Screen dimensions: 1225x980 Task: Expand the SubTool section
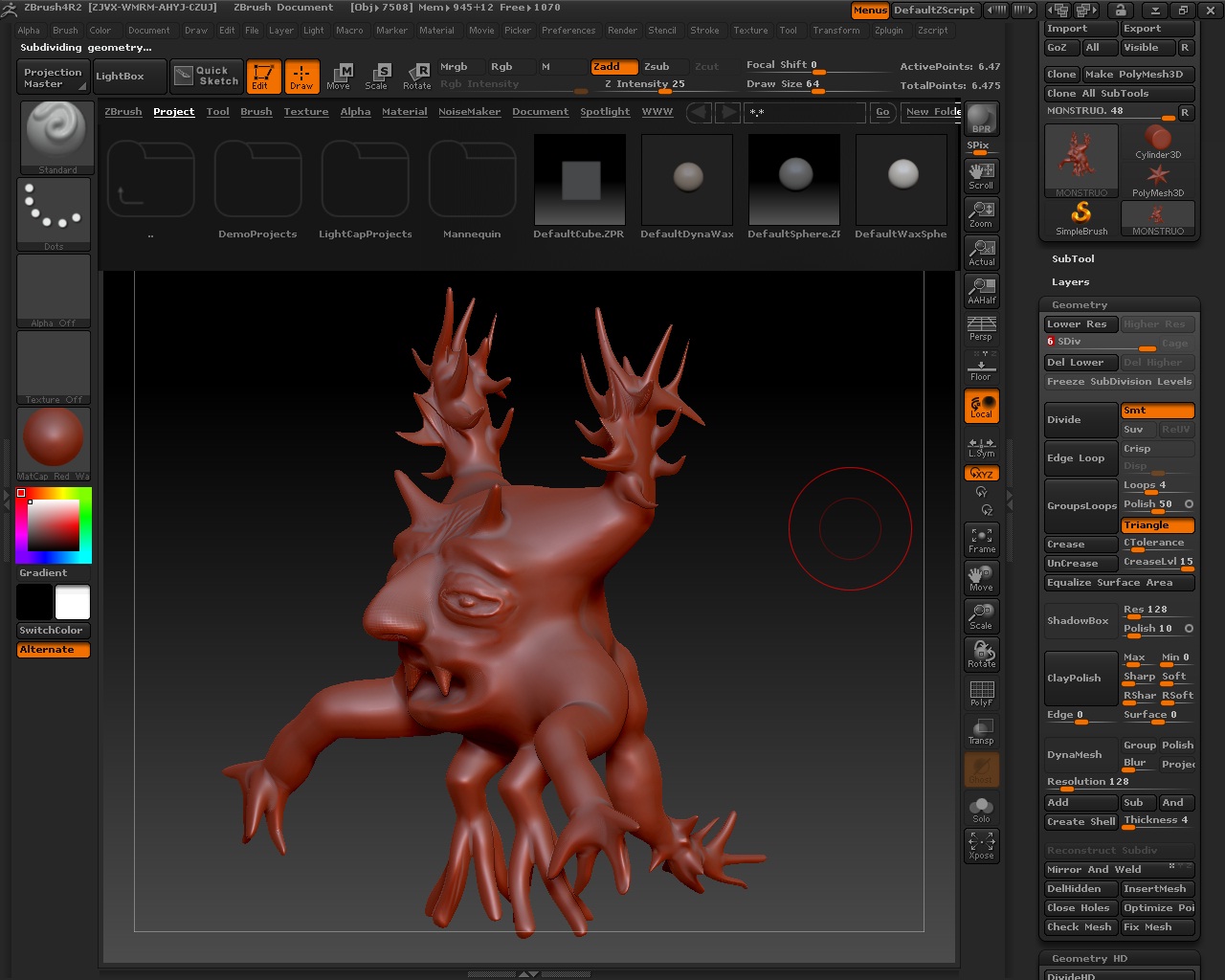[x=1073, y=259]
